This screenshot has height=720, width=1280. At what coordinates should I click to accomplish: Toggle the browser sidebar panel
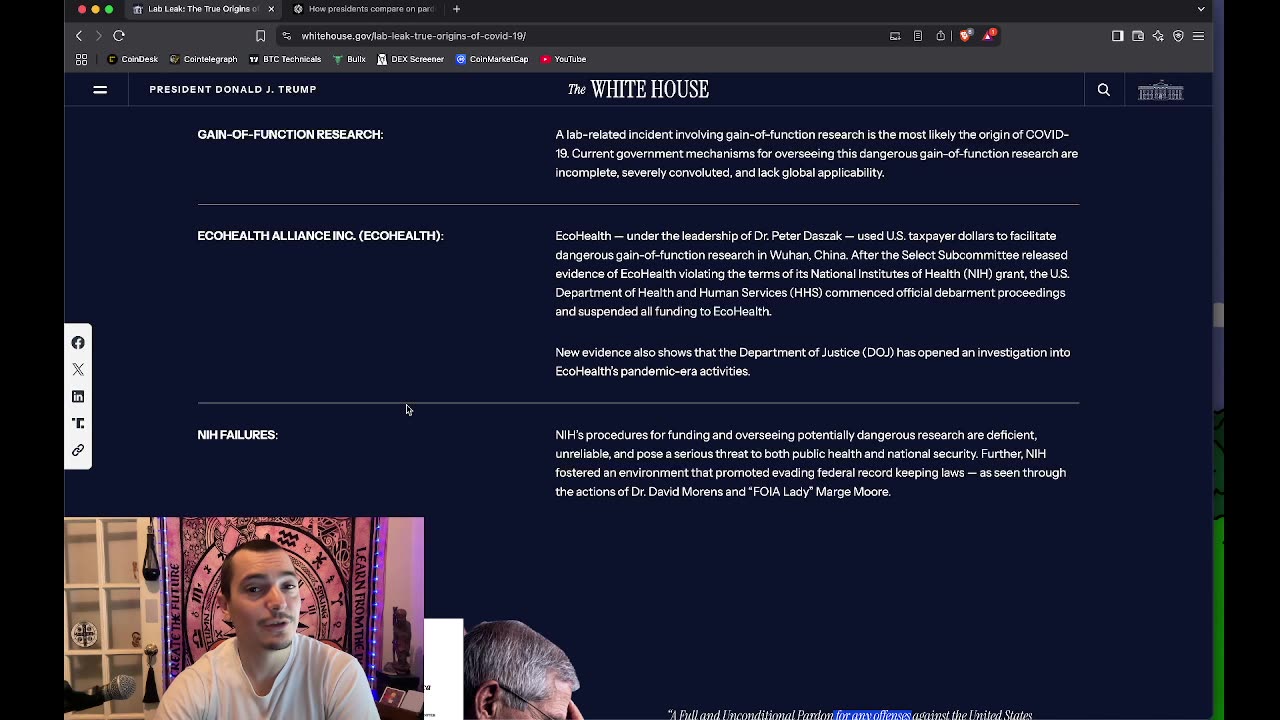click(1117, 36)
